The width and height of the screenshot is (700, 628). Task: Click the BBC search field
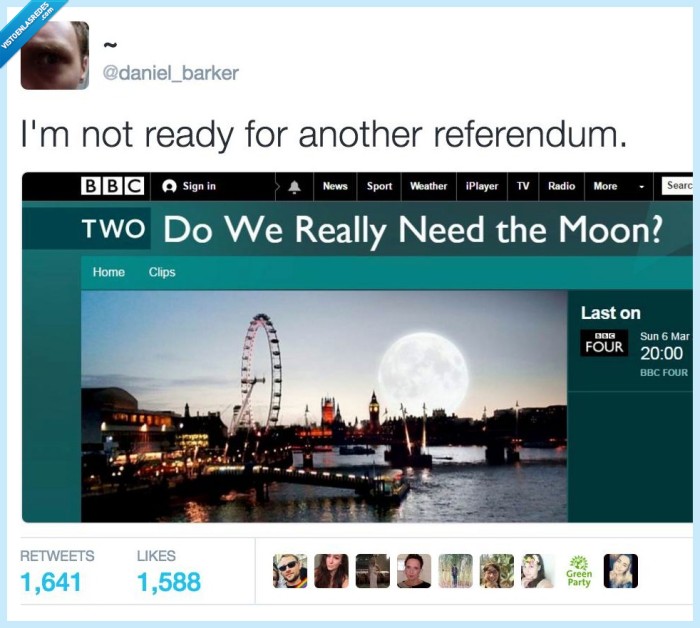677,186
